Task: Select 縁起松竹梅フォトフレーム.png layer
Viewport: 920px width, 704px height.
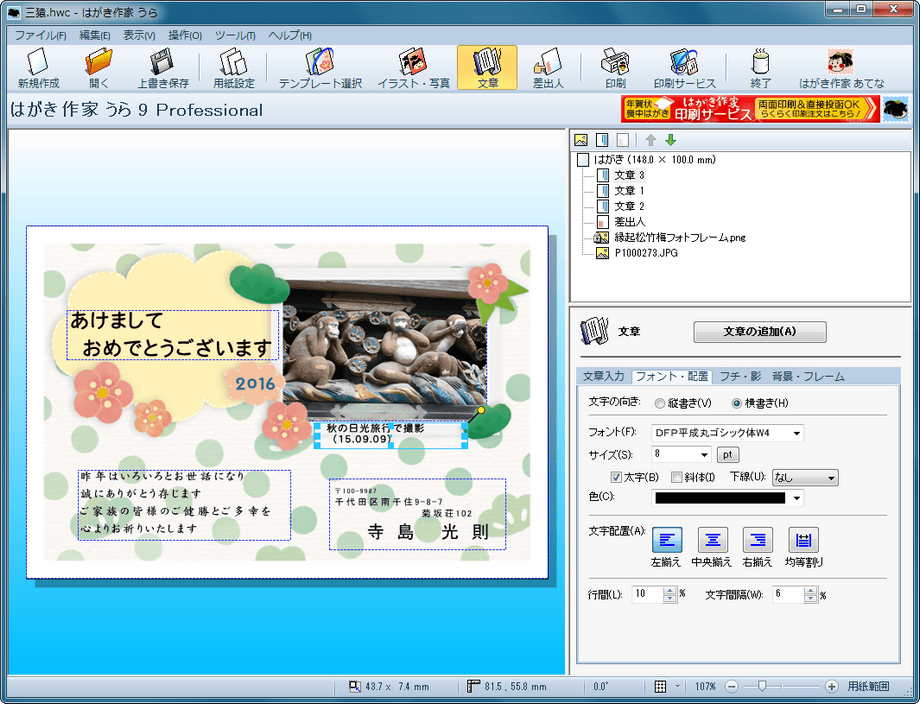Action: click(x=680, y=238)
